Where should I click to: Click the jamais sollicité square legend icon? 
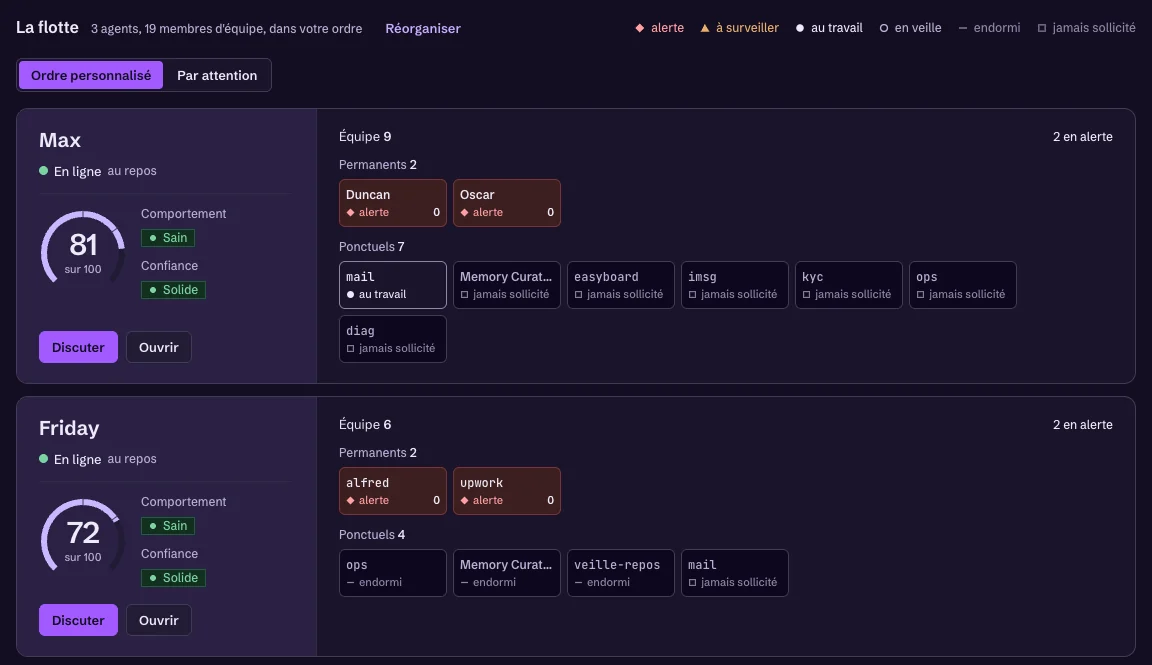click(x=1042, y=28)
